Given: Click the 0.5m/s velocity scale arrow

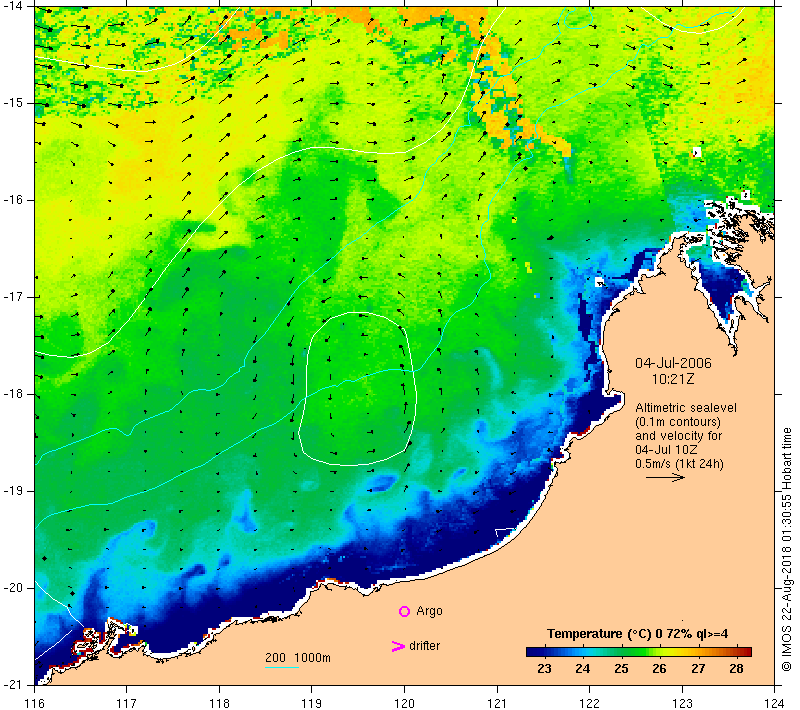Looking at the screenshot, I should point(665,477).
